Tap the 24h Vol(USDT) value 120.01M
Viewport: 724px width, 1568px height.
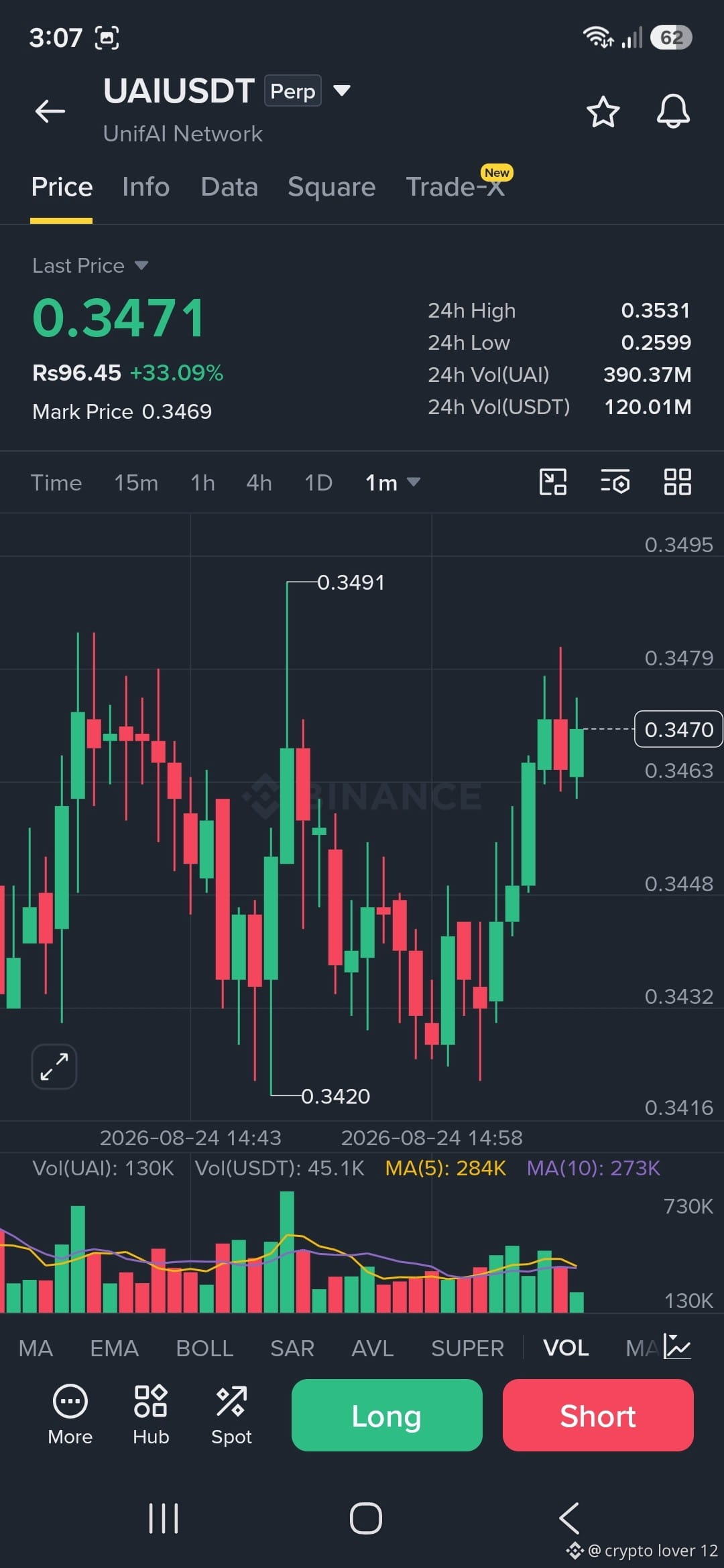[x=648, y=407]
